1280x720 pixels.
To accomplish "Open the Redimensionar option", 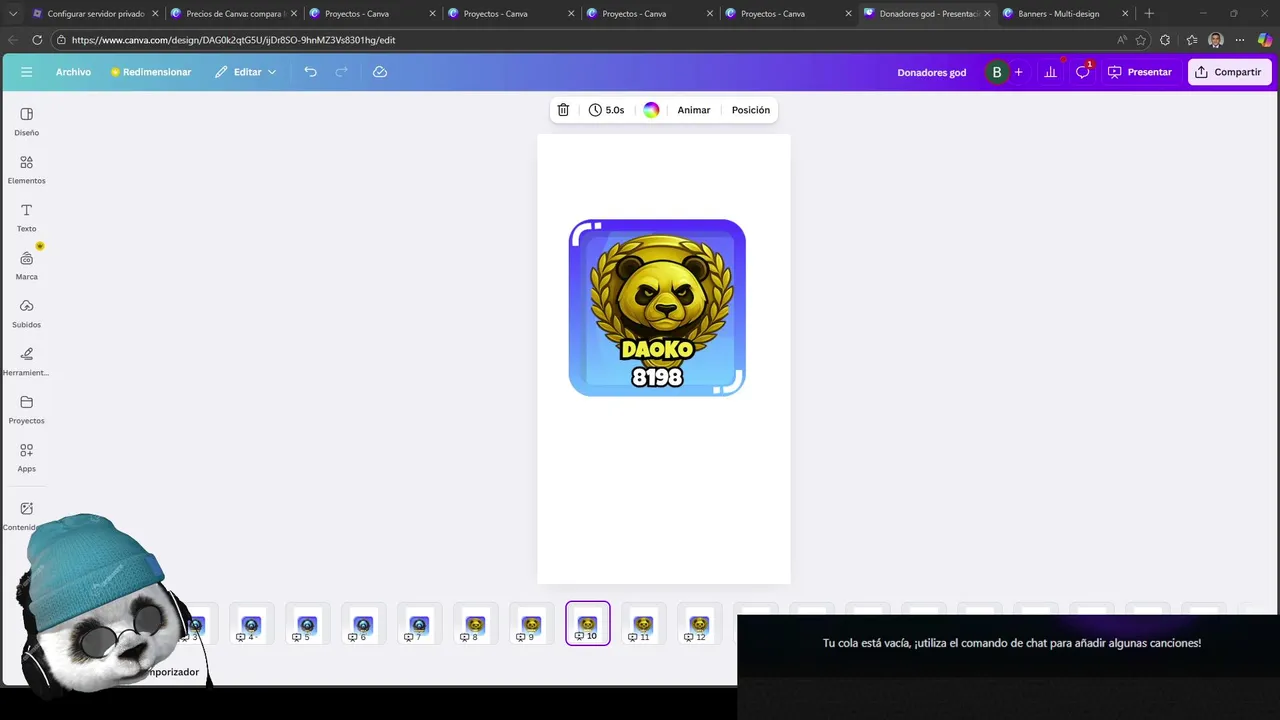I will click(151, 72).
